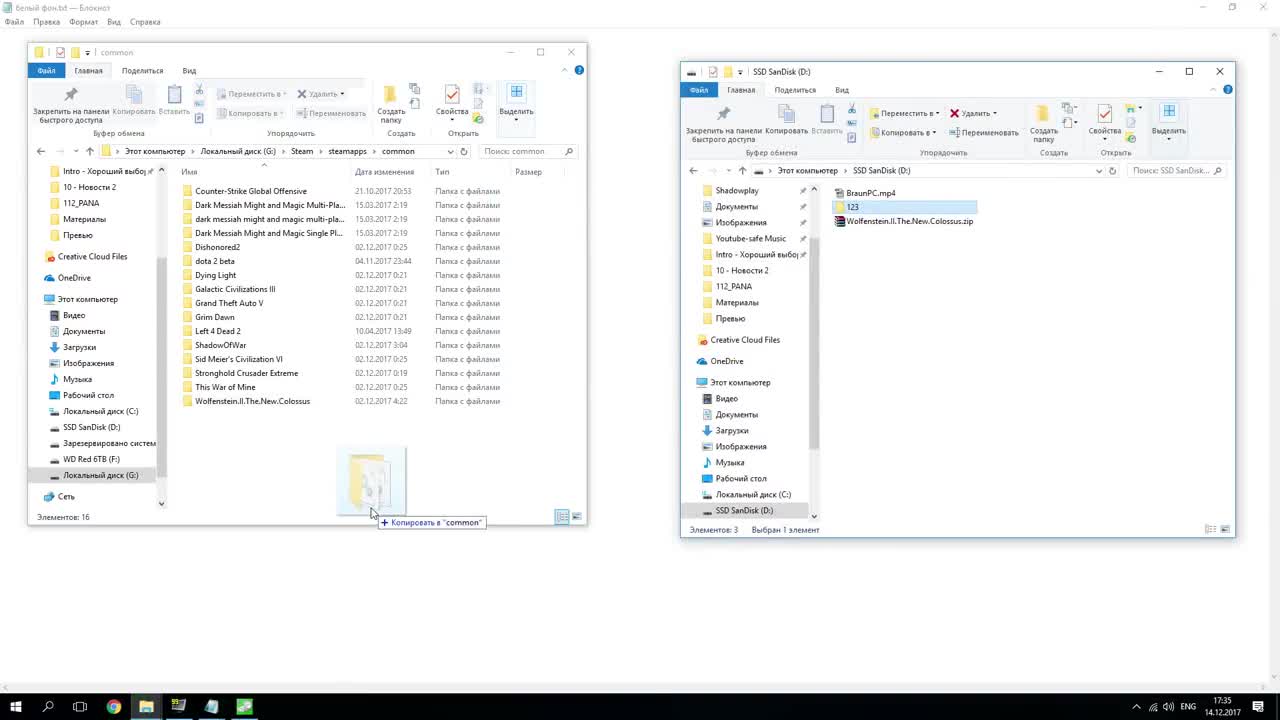Click the Delete red X icon in SSD SanDisk window
1280x720 pixels.
954,113
